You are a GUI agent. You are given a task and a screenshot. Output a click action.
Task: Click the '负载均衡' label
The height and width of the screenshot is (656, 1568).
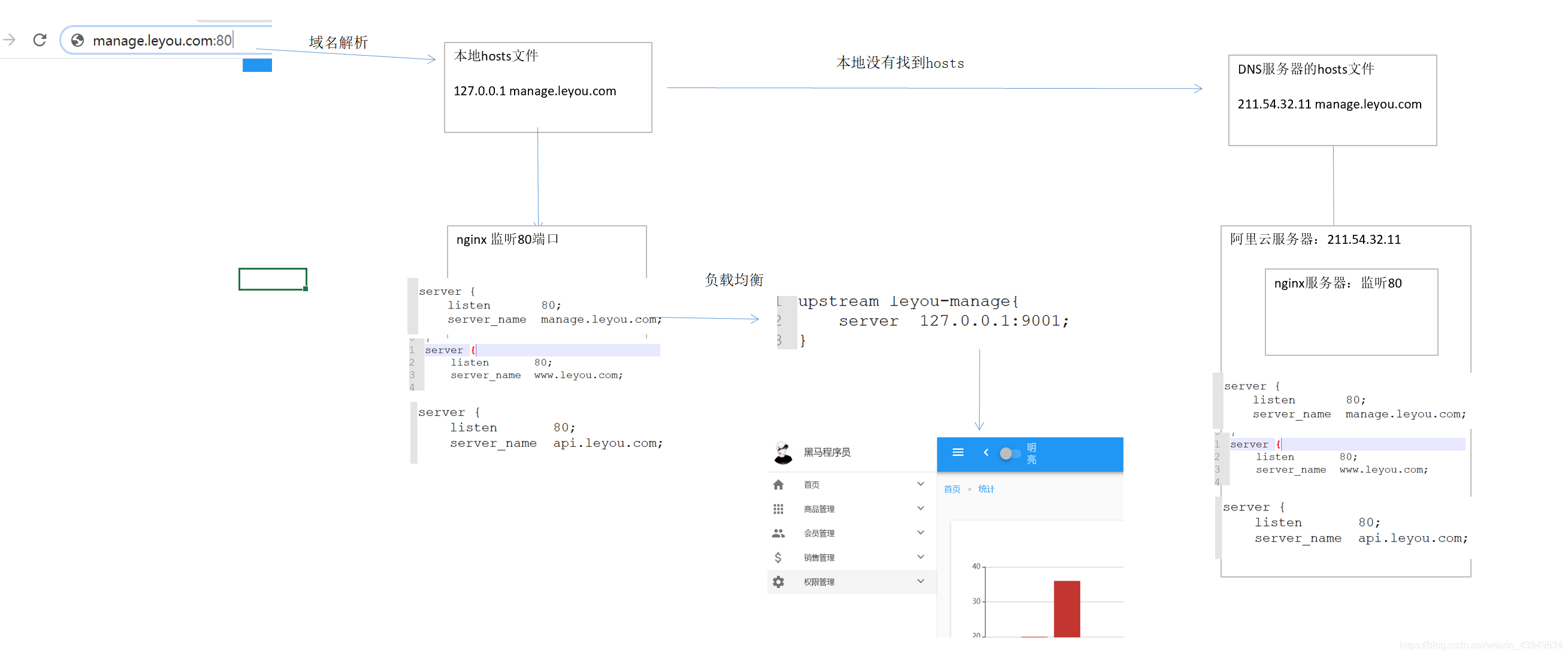coord(733,280)
